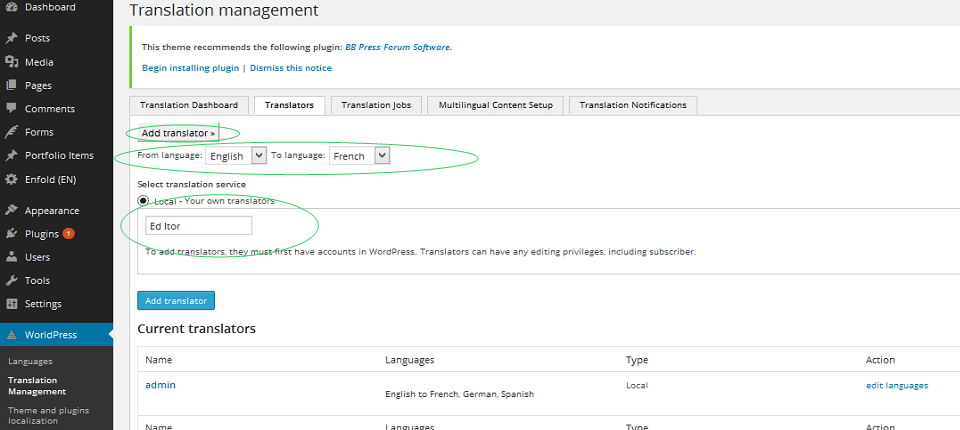Click the Appearance paintbrush icon
This screenshot has height=430, width=960.
[11, 210]
